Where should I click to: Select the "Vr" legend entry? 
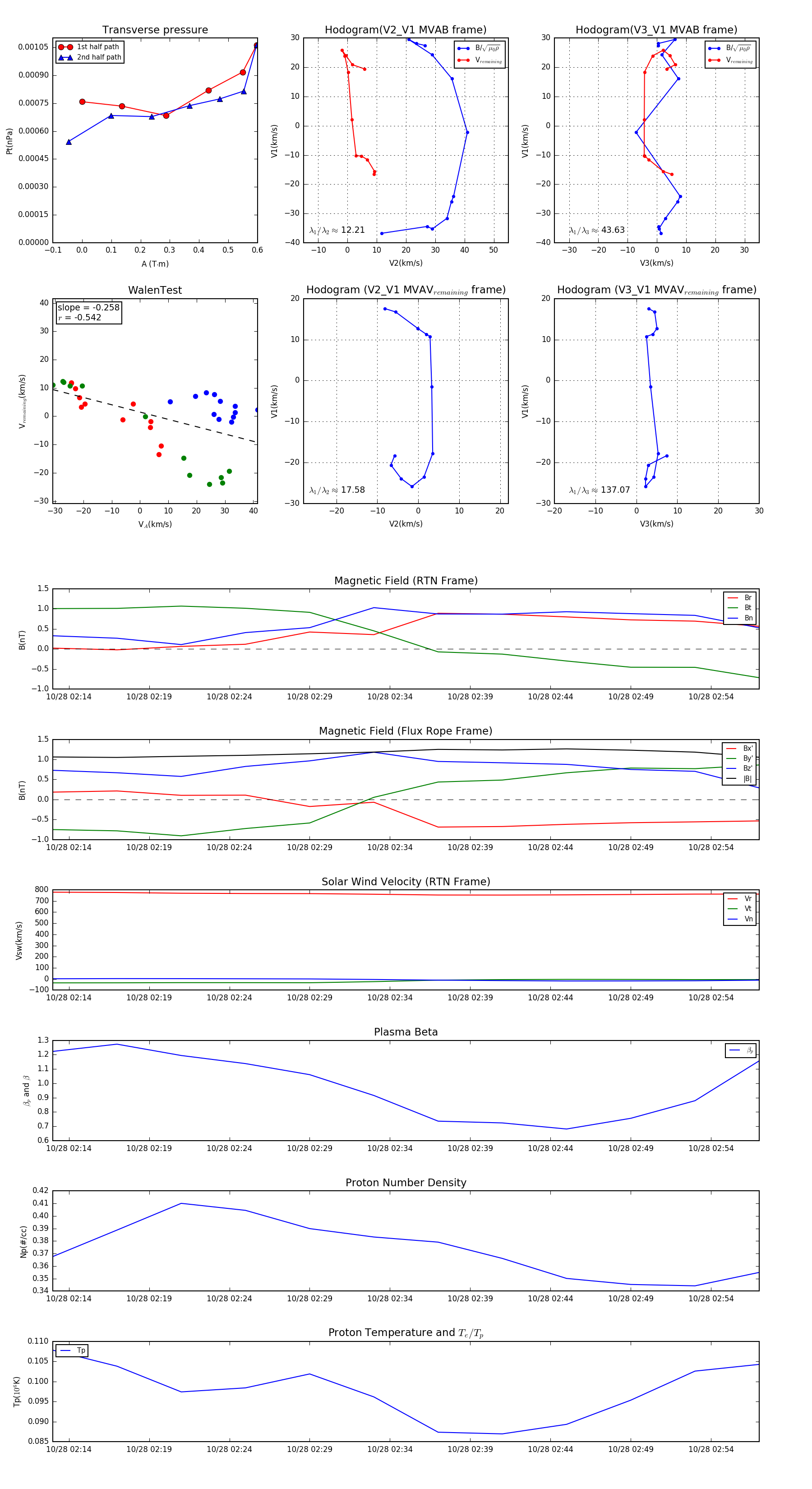pyautogui.click(x=739, y=899)
